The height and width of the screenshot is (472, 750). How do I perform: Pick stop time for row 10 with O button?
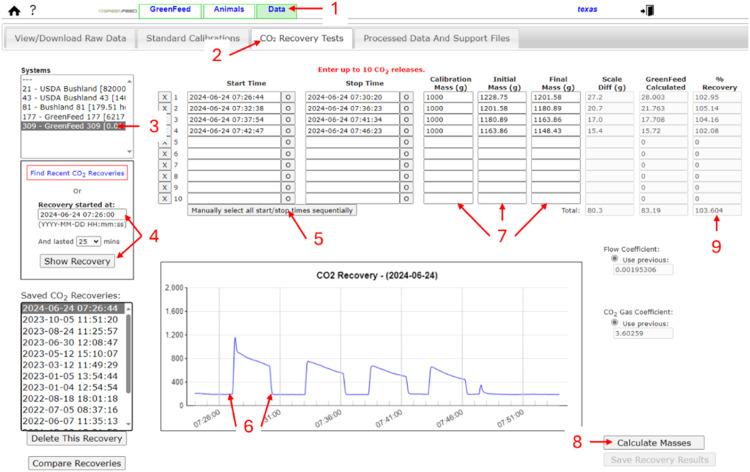(x=407, y=198)
